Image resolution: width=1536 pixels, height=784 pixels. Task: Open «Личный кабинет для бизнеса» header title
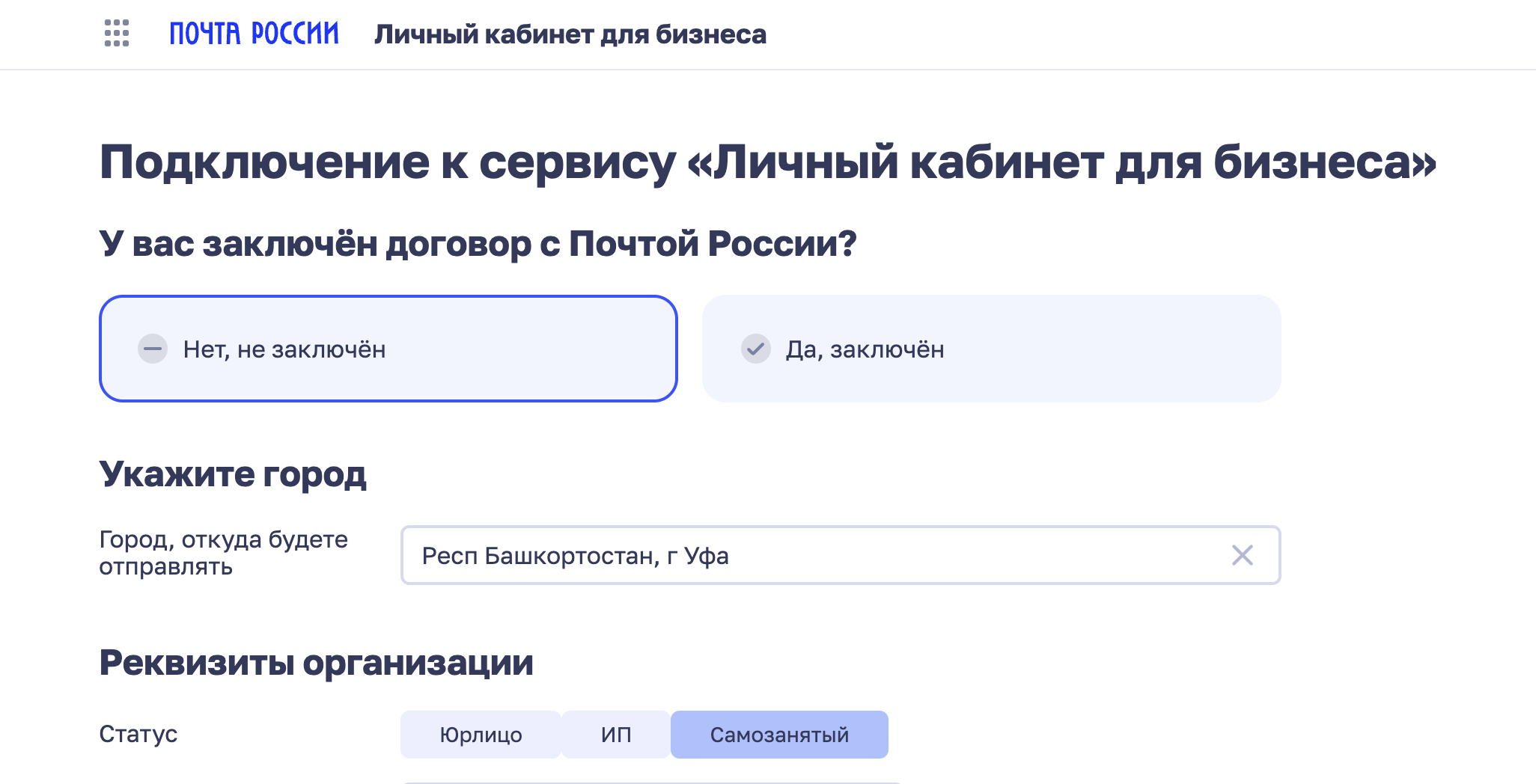coord(570,34)
